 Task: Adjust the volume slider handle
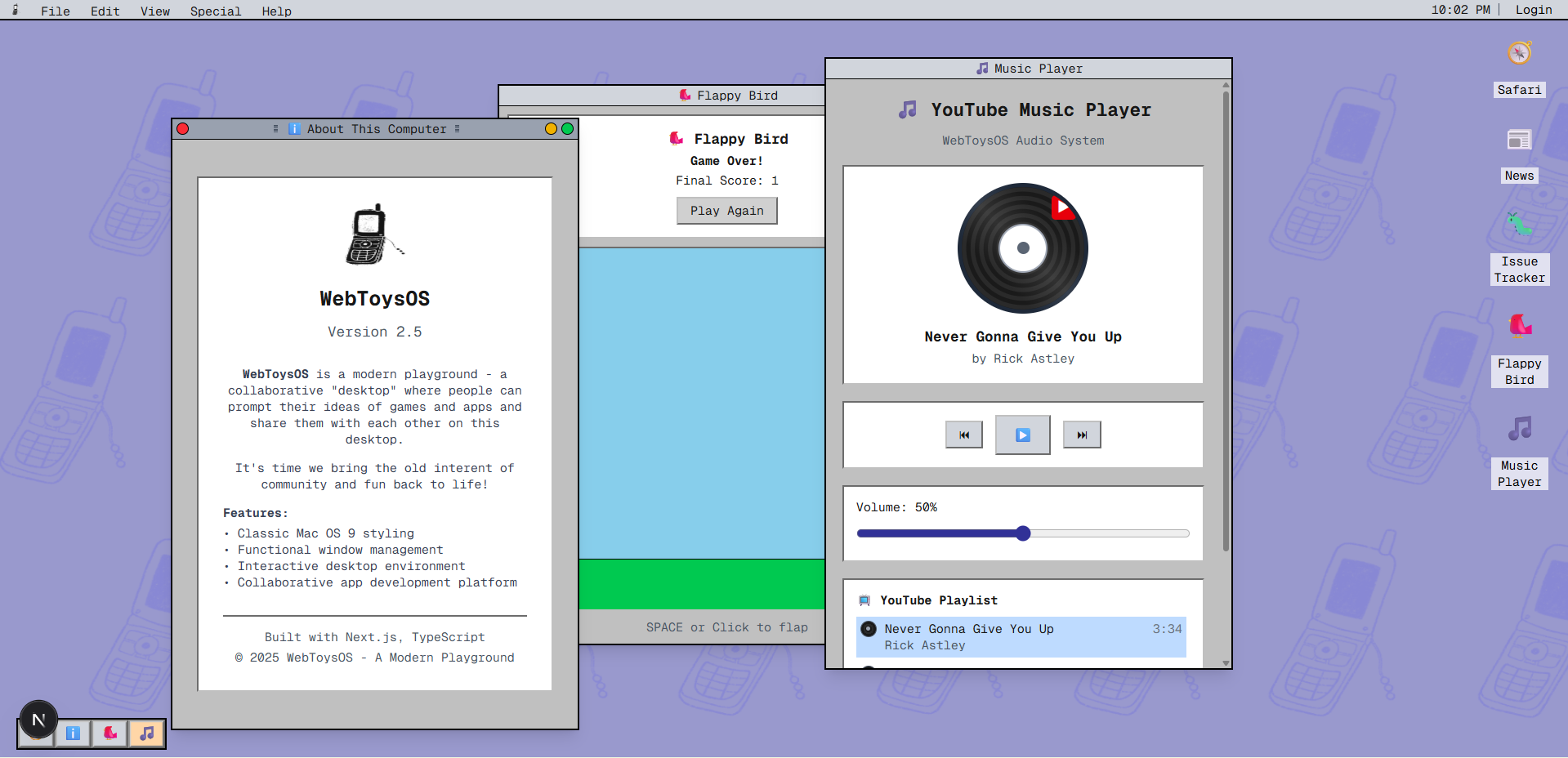(x=1023, y=533)
